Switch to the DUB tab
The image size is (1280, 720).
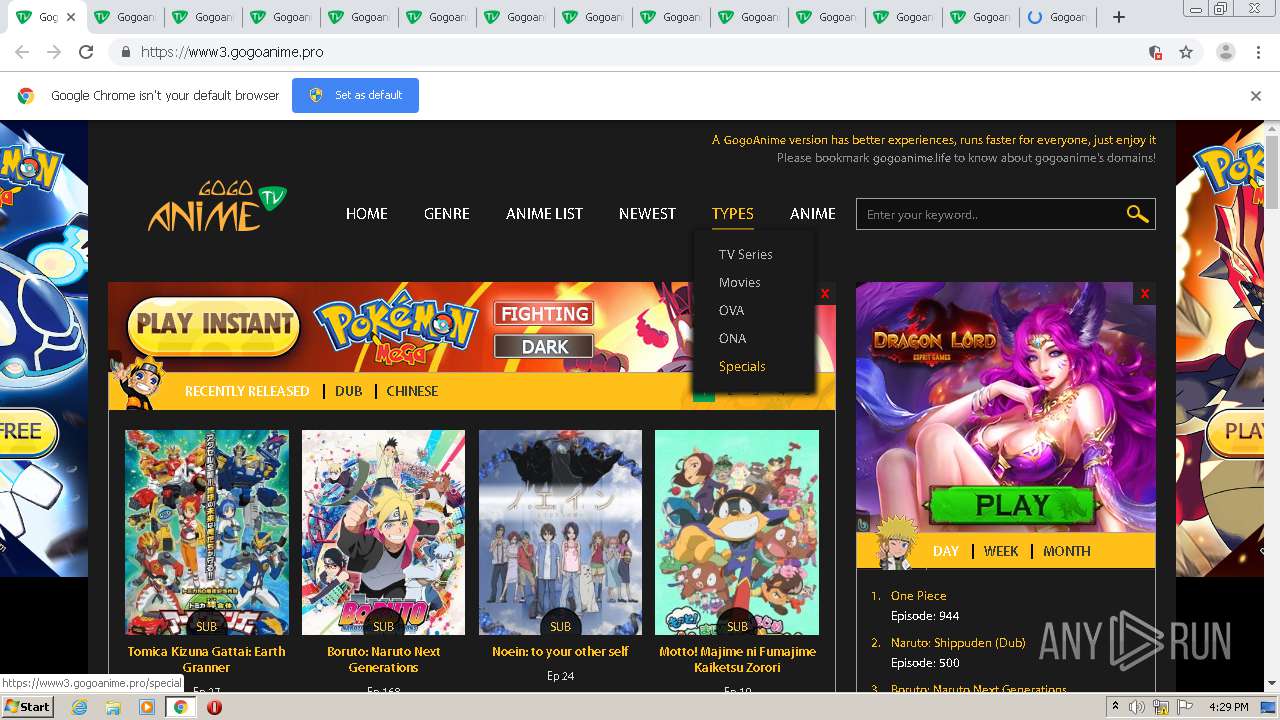point(349,391)
